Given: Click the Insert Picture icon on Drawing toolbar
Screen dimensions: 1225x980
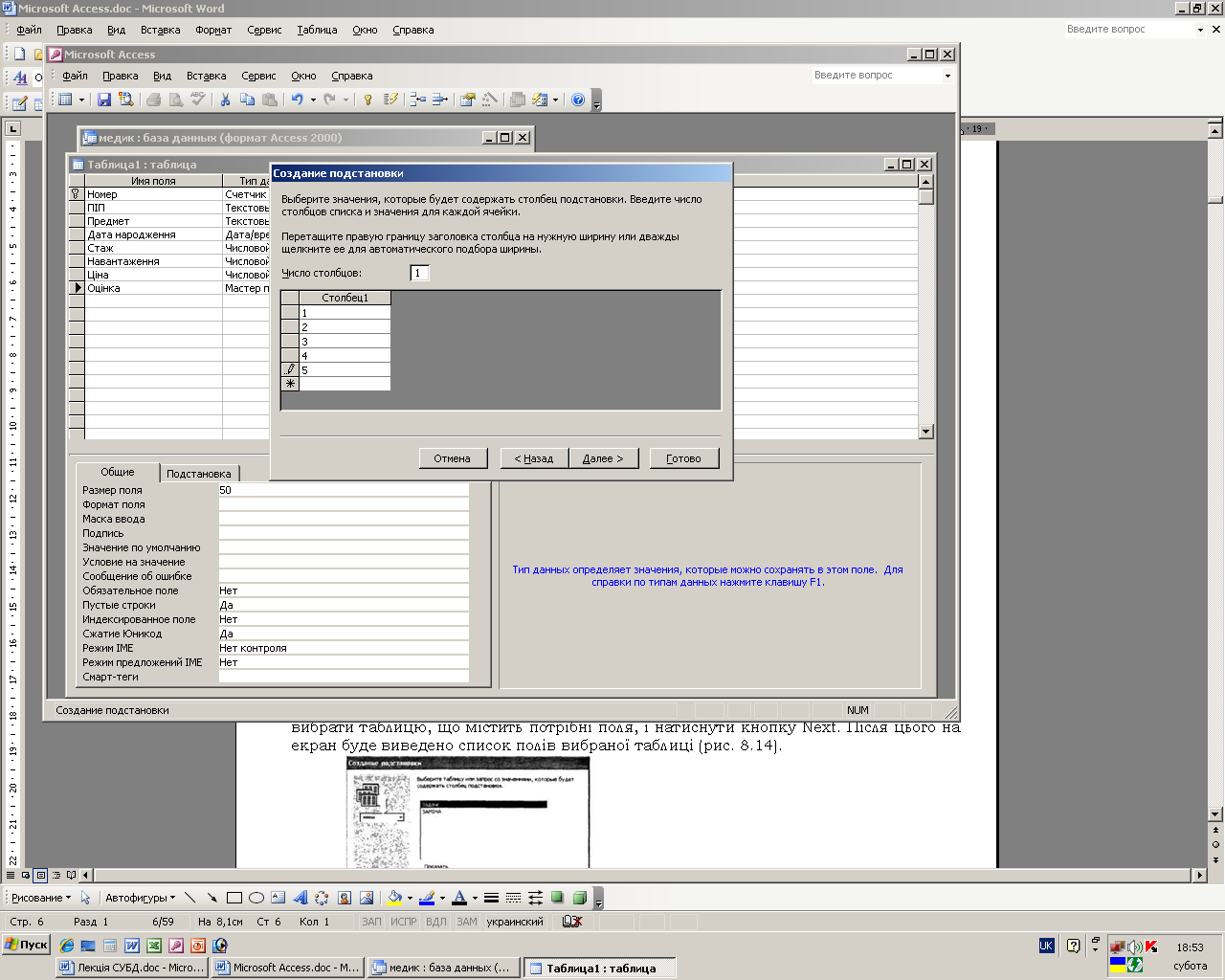Looking at the screenshot, I should click(x=366, y=898).
